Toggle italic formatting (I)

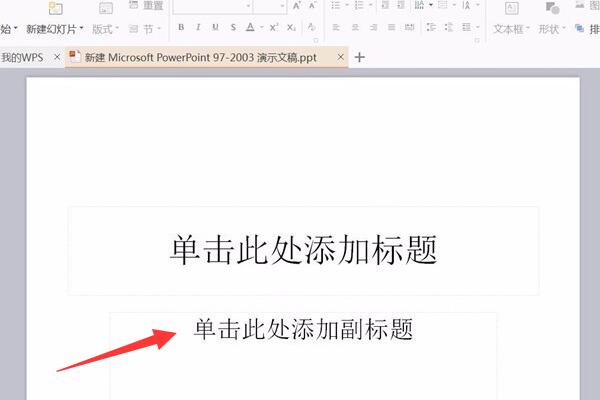coord(198,27)
